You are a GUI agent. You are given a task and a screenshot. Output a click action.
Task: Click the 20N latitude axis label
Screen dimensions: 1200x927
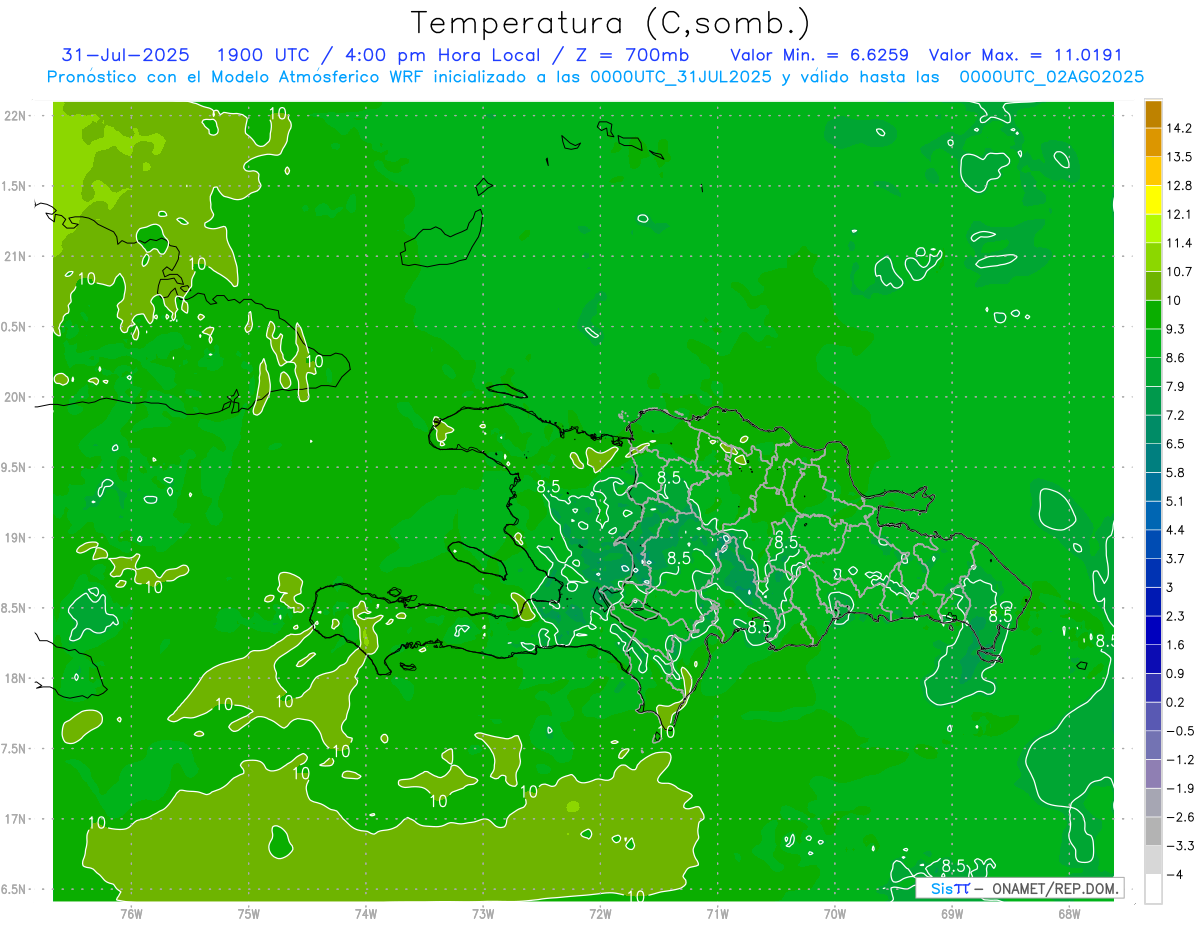16,397
